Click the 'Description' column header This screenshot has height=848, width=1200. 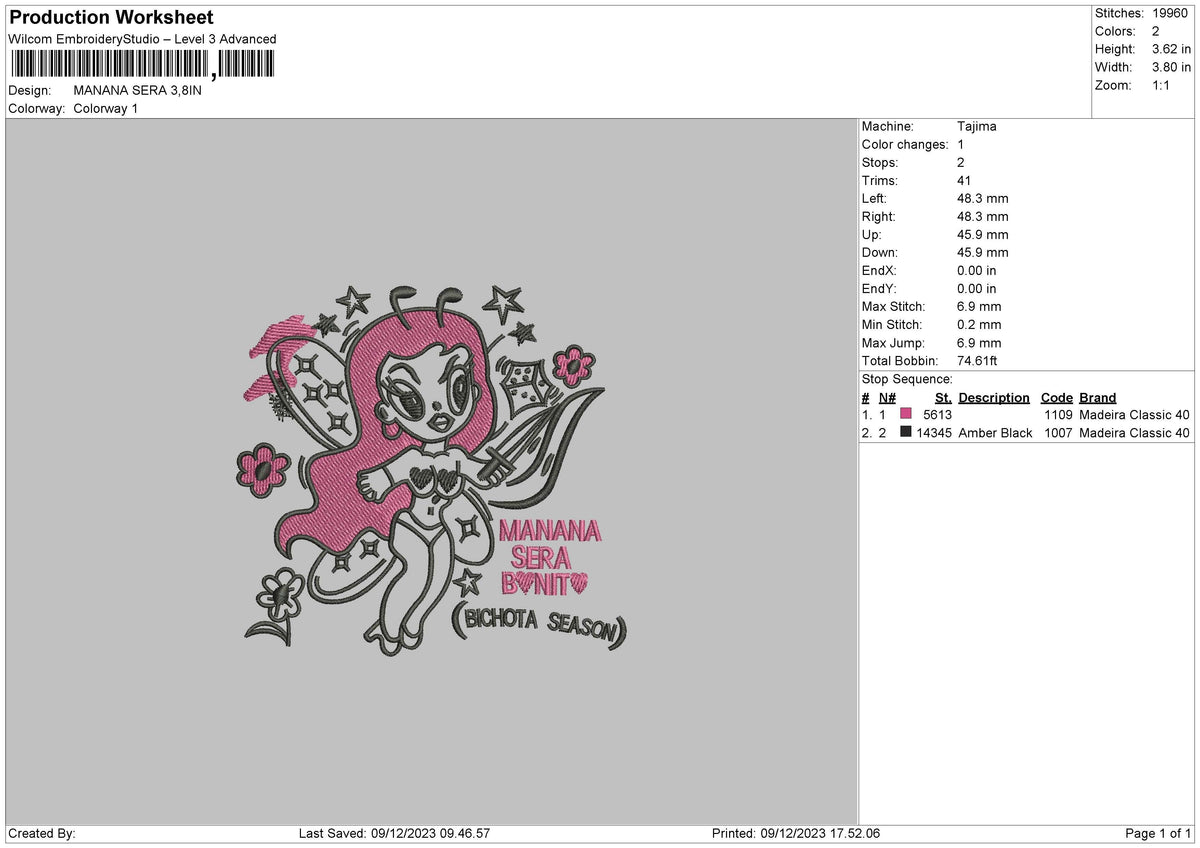[x=994, y=397]
